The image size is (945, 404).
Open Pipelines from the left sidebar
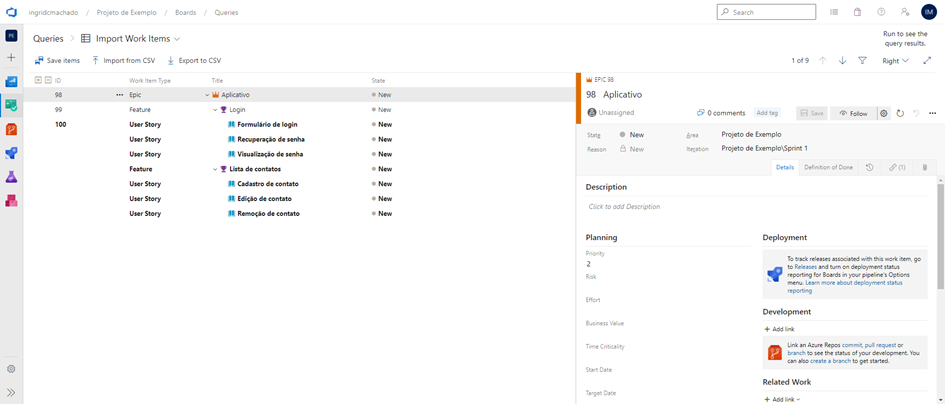point(11,153)
